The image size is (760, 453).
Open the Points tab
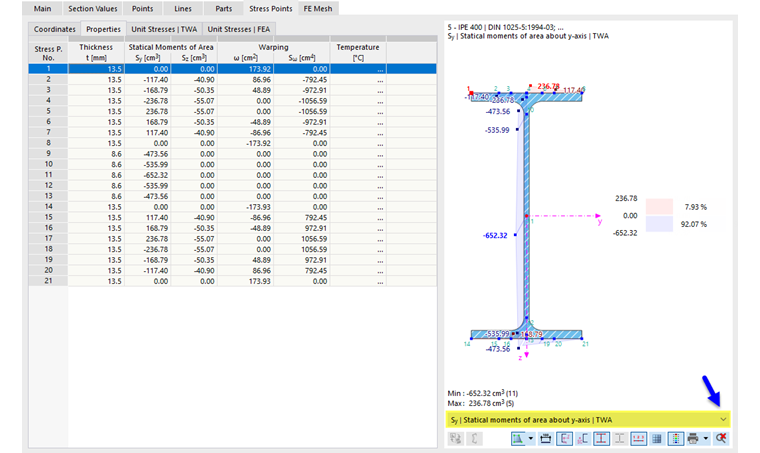142,9
